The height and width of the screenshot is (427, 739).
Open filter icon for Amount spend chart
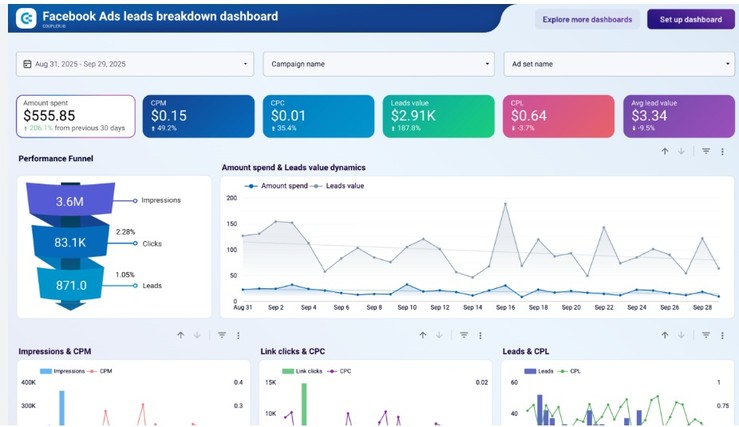[x=705, y=151]
